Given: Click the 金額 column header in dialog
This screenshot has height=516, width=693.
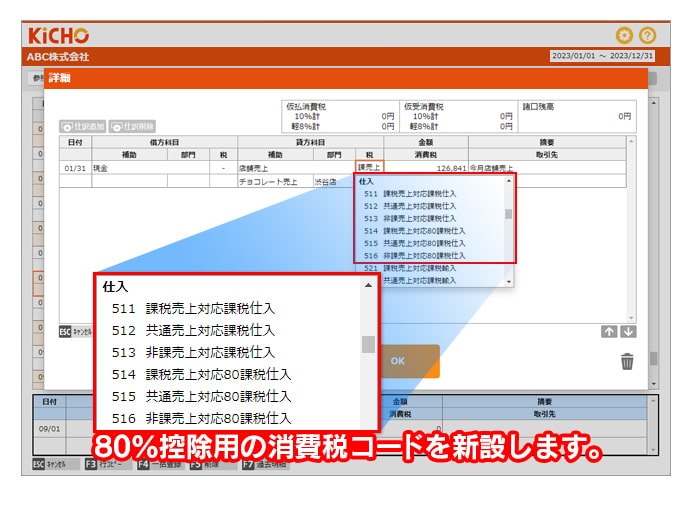Looking at the screenshot, I should click(426, 142).
